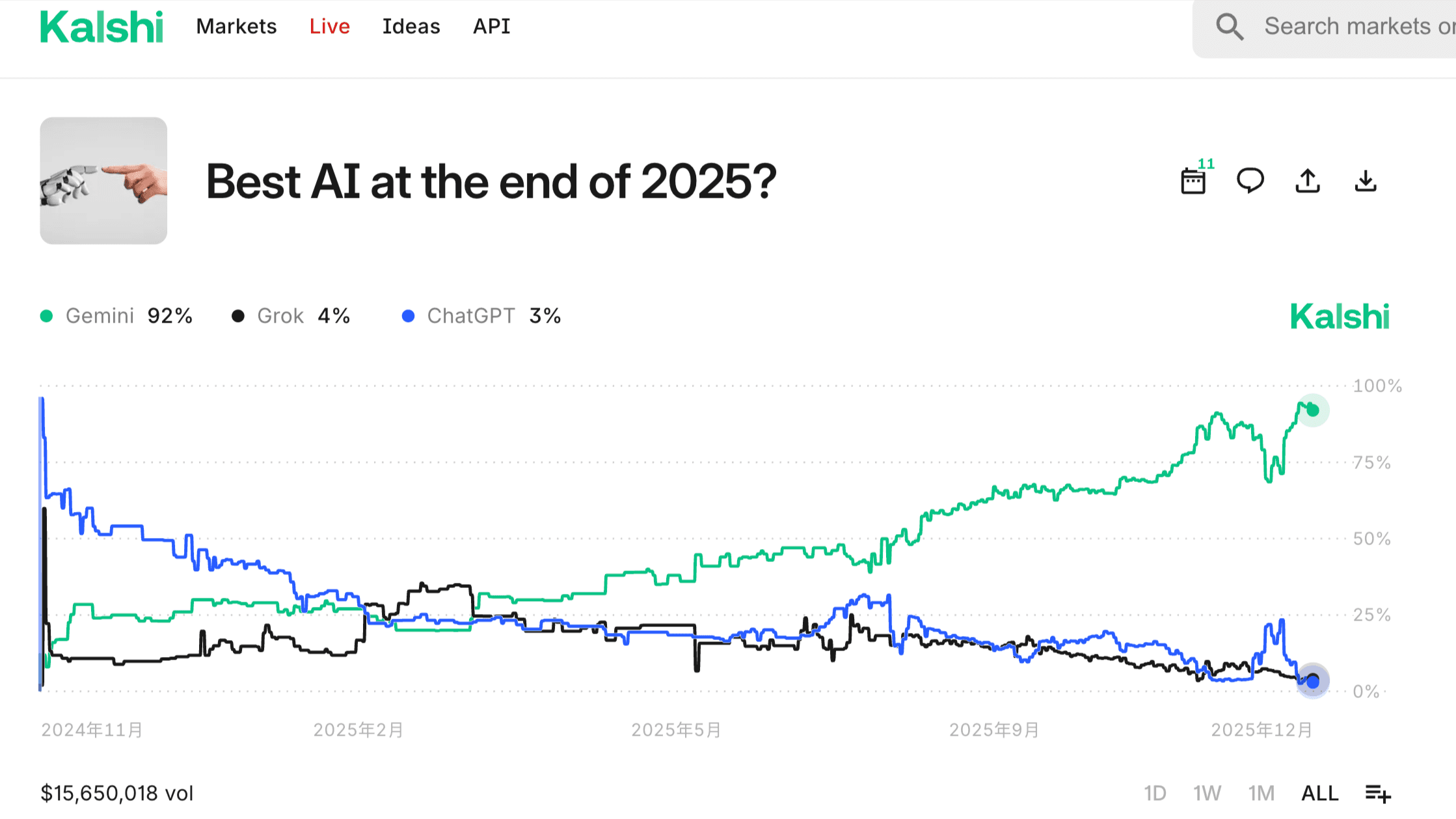
Task: Open the search markets icon
Action: (x=1230, y=26)
